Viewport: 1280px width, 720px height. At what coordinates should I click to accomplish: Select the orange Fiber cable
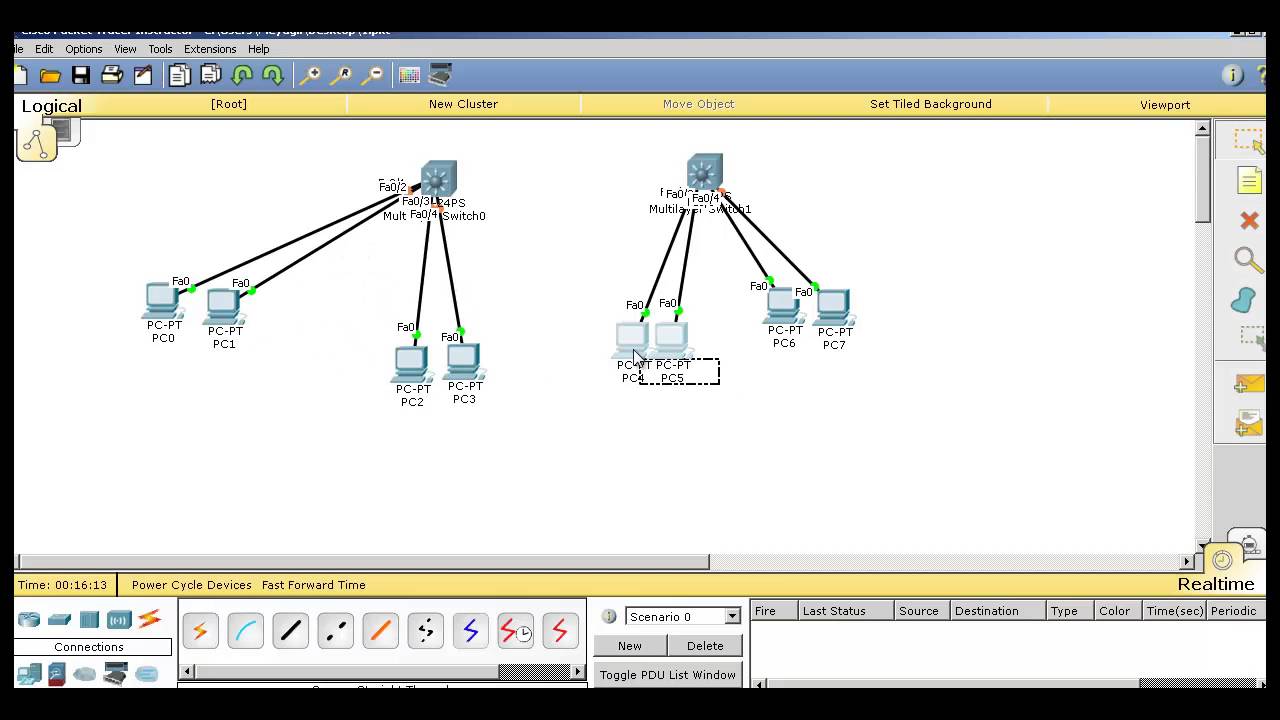(380, 631)
